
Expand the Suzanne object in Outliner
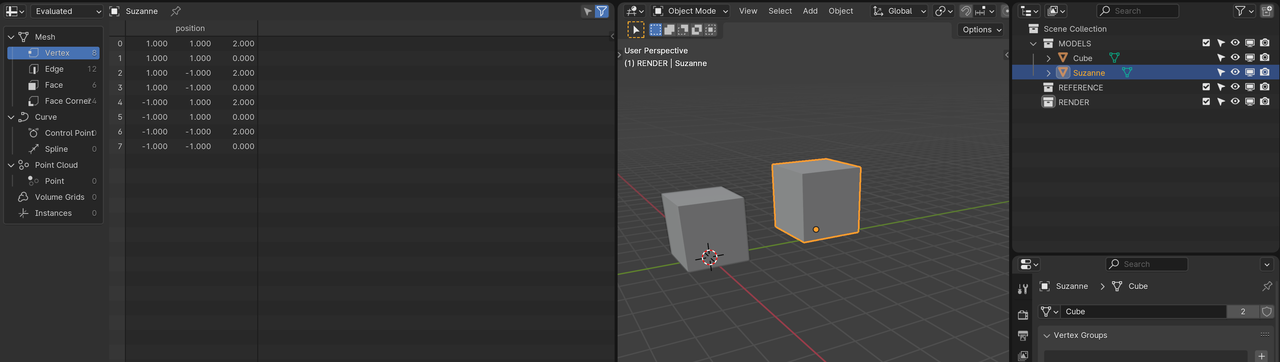coord(1049,73)
